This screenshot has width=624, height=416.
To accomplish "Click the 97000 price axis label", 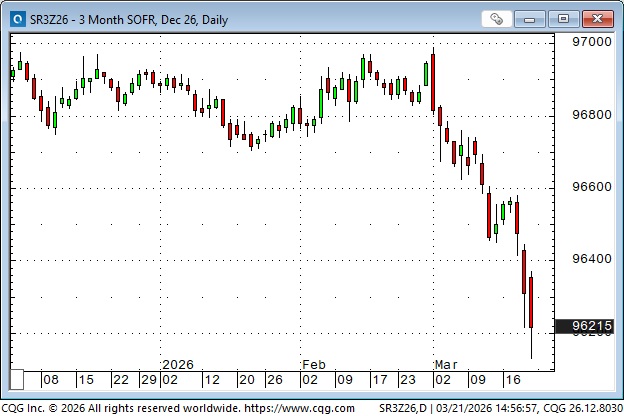I will click(590, 42).
